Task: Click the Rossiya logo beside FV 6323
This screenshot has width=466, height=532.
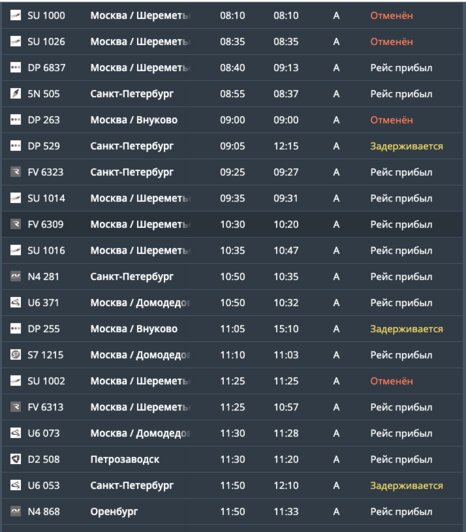Action: click(x=15, y=172)
